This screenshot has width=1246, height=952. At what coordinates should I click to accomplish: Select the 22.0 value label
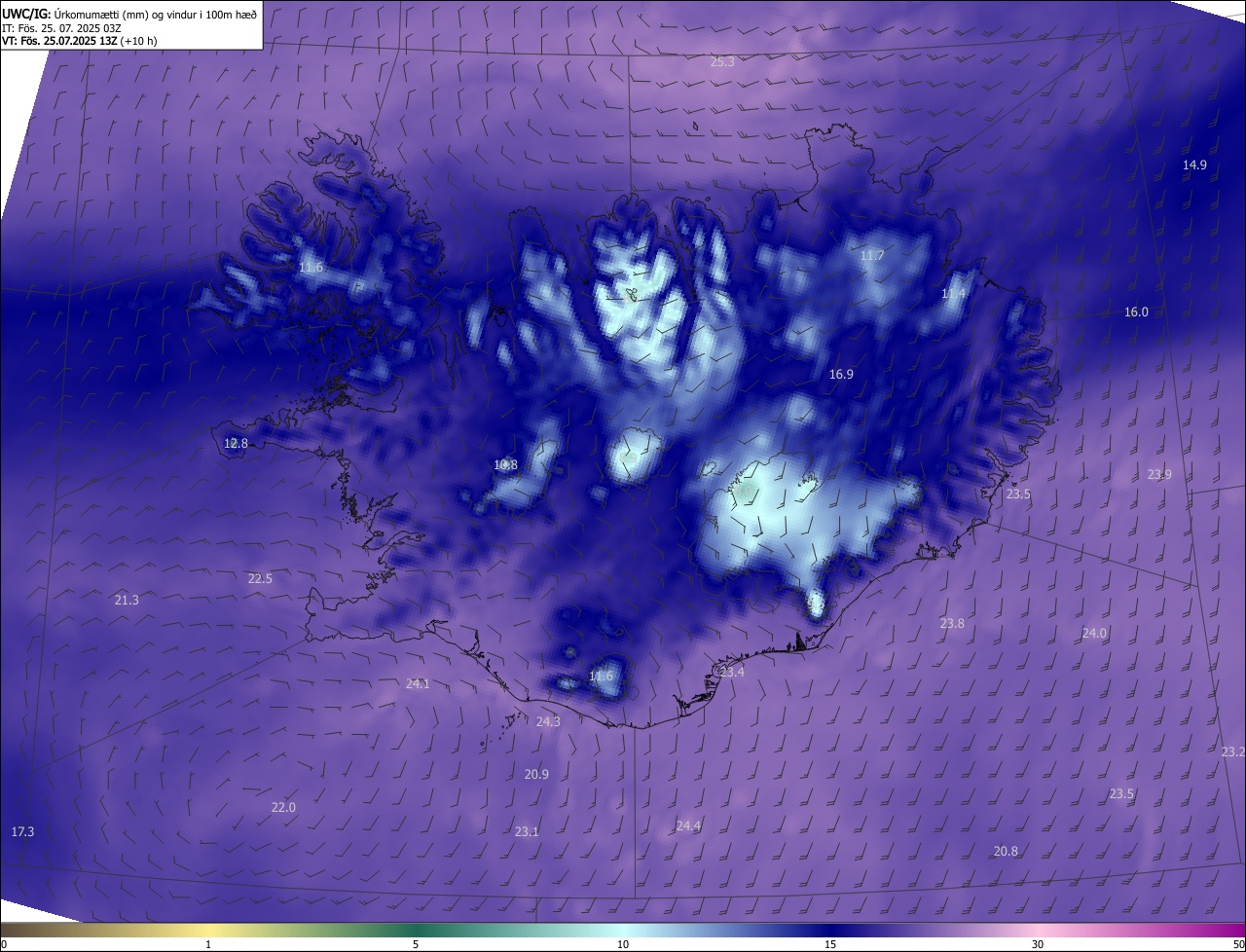(283, 807)
